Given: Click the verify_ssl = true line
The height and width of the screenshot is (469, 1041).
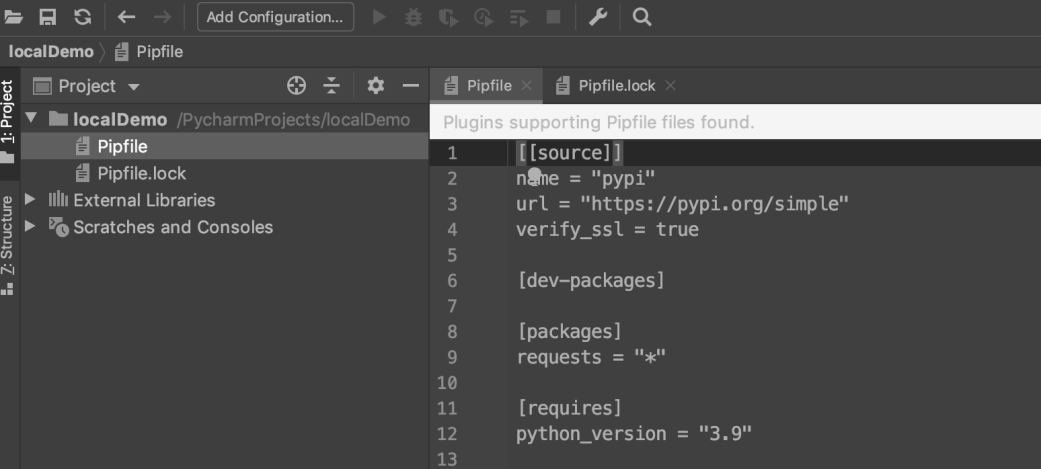Looking at the screenshot, I should (x=607, y=229).
